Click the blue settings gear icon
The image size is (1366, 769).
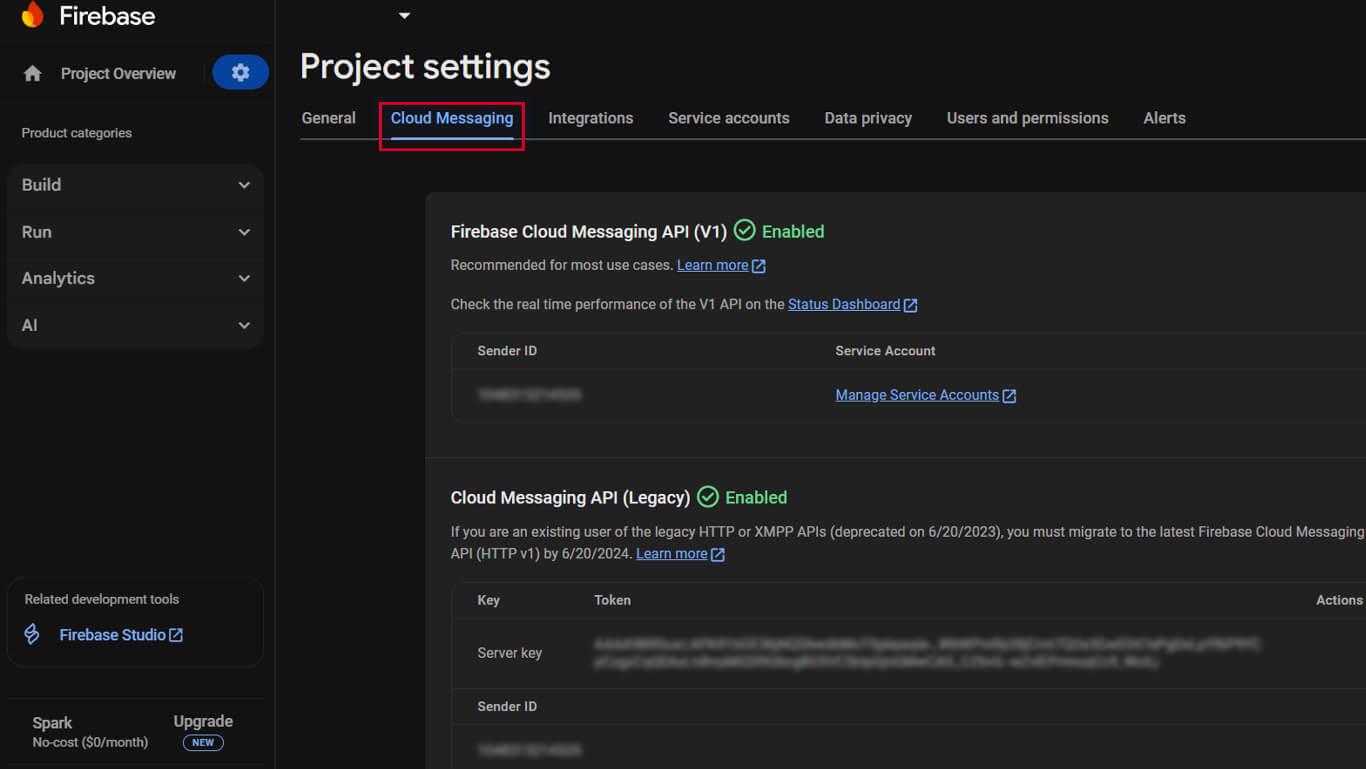coord(240,72)
